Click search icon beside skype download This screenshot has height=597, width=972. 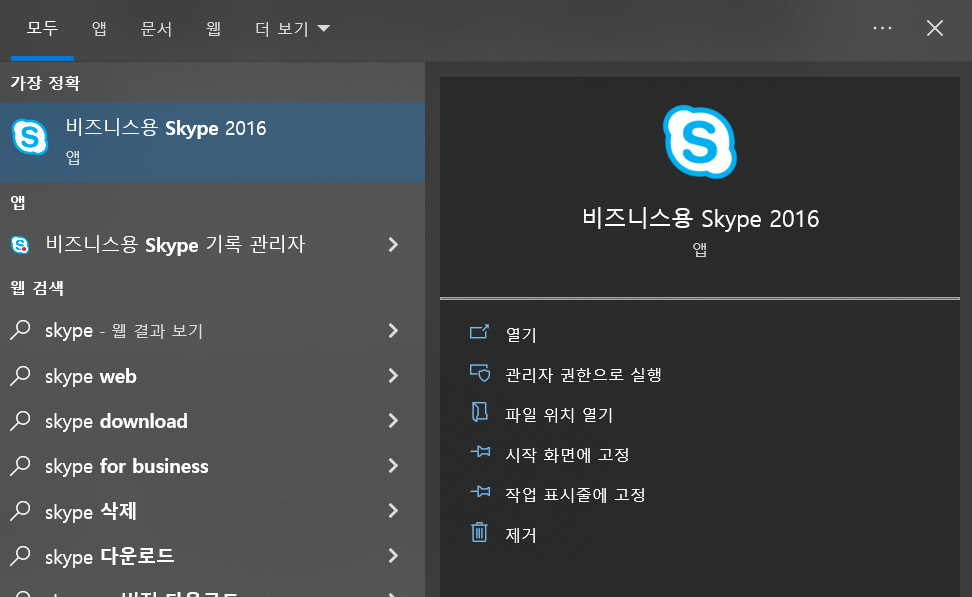tap(20, 421)
